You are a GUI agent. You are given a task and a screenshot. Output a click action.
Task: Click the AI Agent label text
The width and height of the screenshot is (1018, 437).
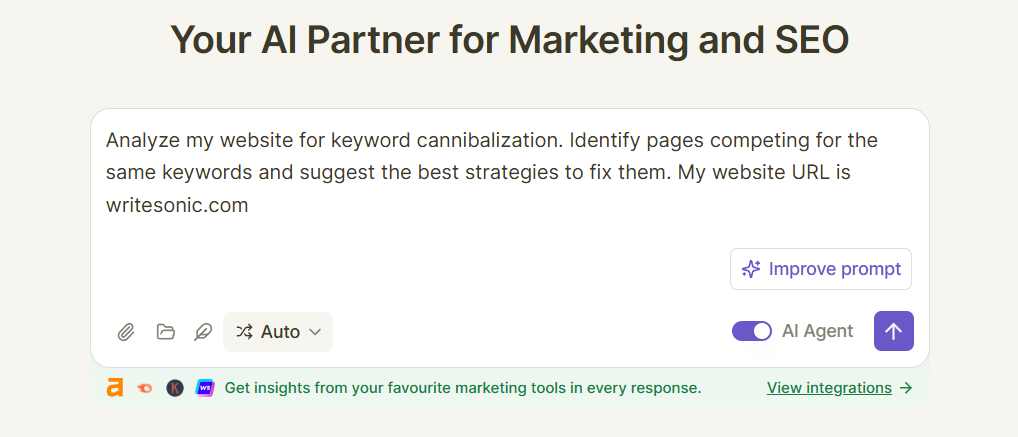[817, 331]
